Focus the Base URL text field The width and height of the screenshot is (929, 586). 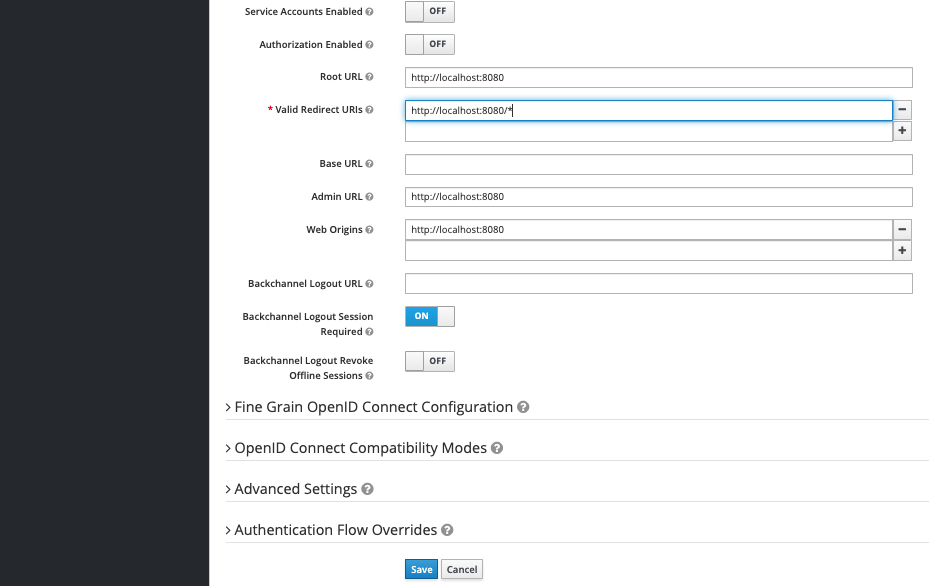pos(658,164)
